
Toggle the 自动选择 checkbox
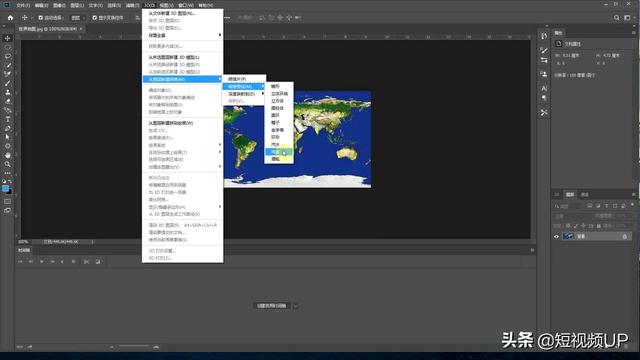click(x=40, y=18)
